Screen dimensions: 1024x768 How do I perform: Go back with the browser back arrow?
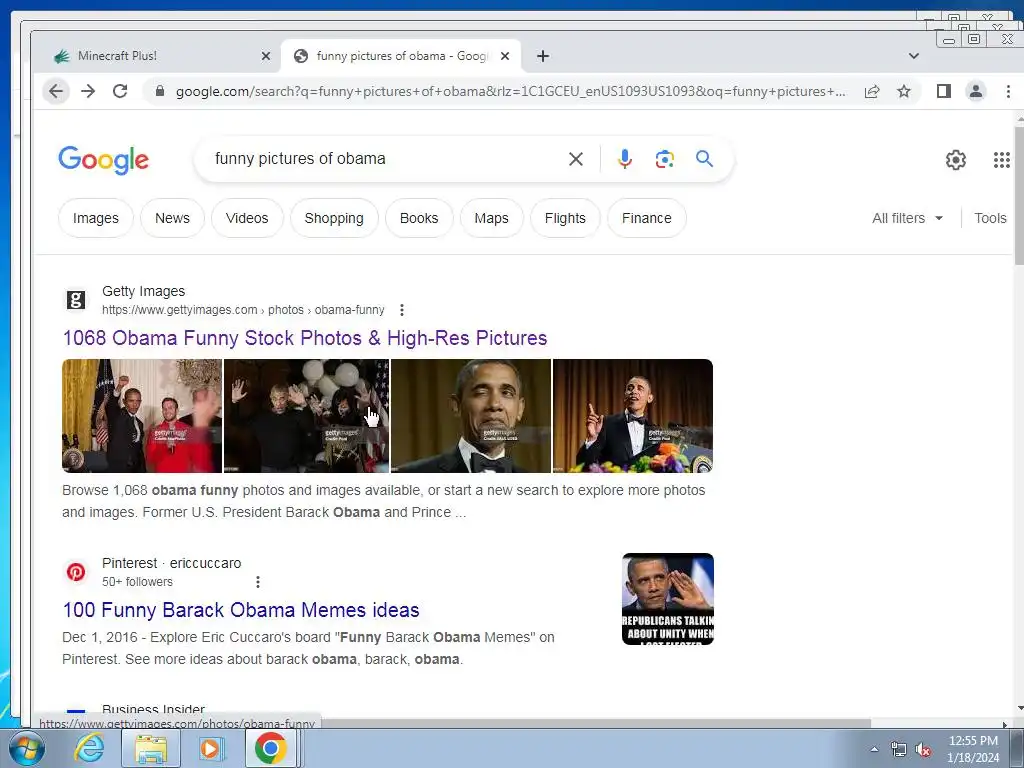(x=56, y=91)
